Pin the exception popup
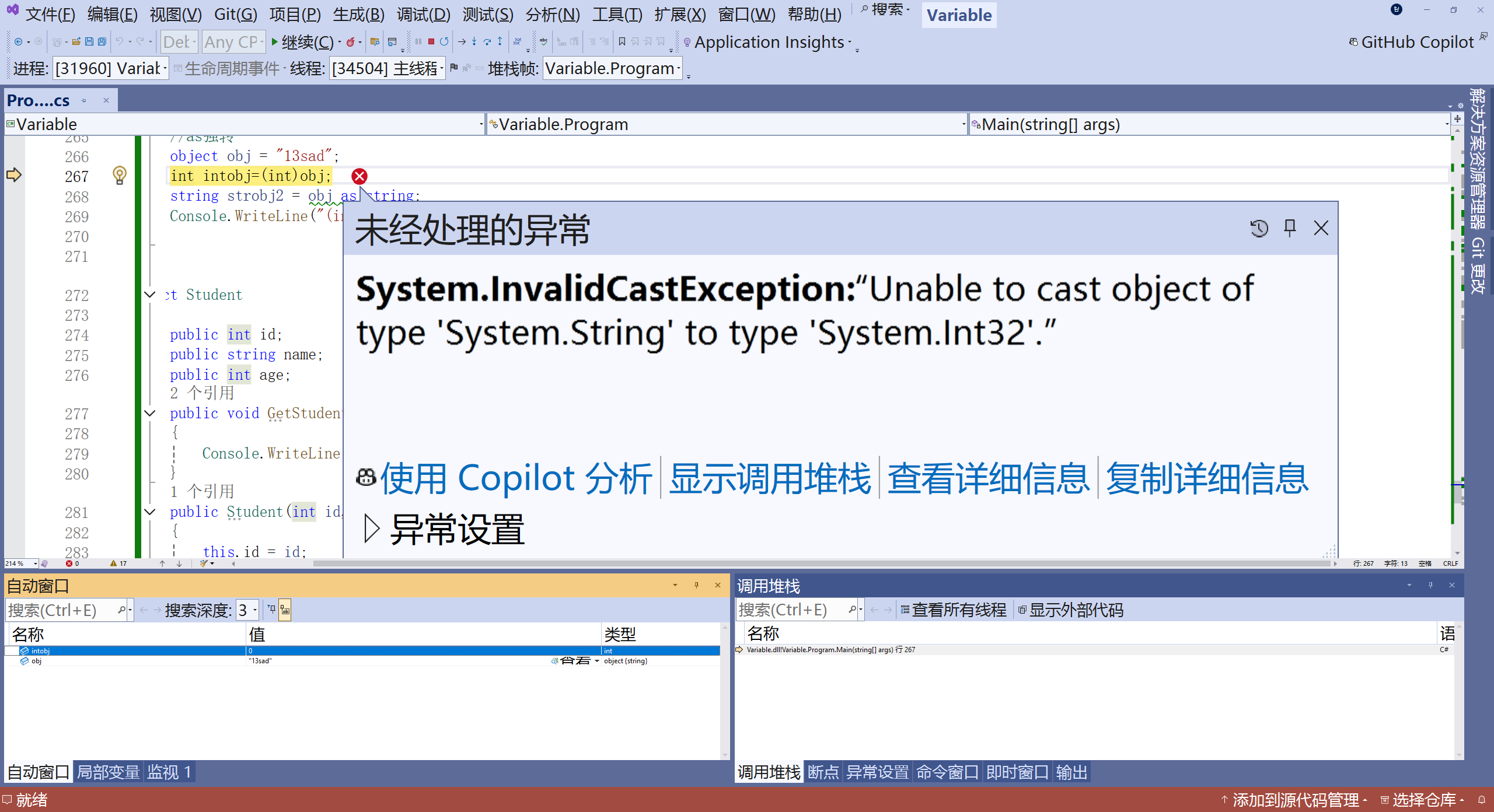Viewport: 1494px width, 812px height. [1290, 228]
